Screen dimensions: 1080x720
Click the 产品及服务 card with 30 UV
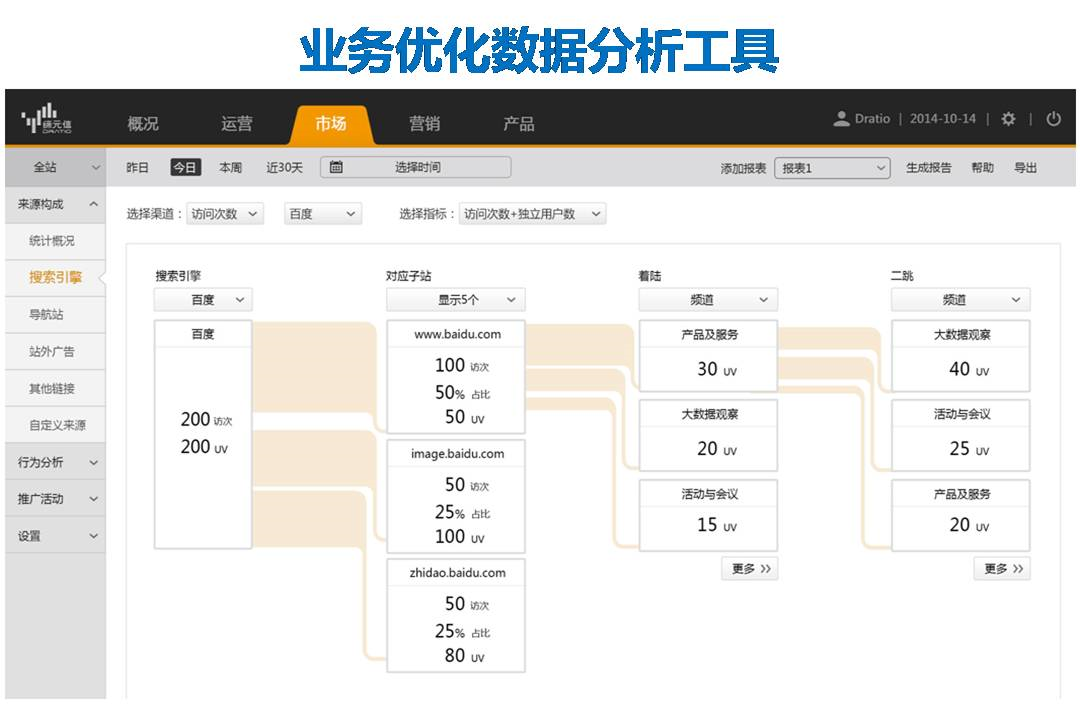tap(709, 356)
